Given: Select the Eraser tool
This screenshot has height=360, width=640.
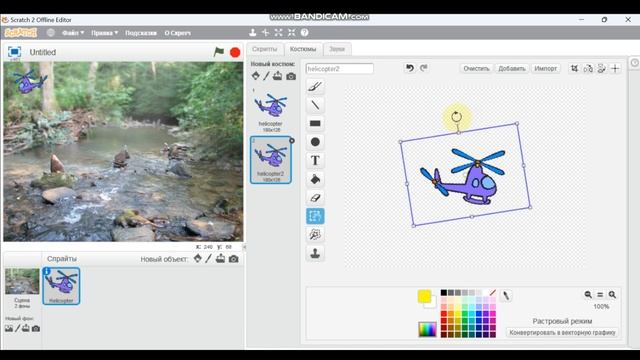Looking at the screenshot, I should pos(315,198).
